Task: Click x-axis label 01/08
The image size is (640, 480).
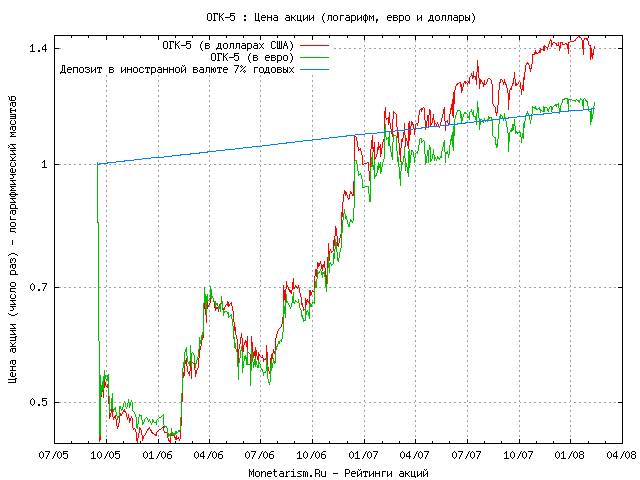Action: (x=570, y=455)
